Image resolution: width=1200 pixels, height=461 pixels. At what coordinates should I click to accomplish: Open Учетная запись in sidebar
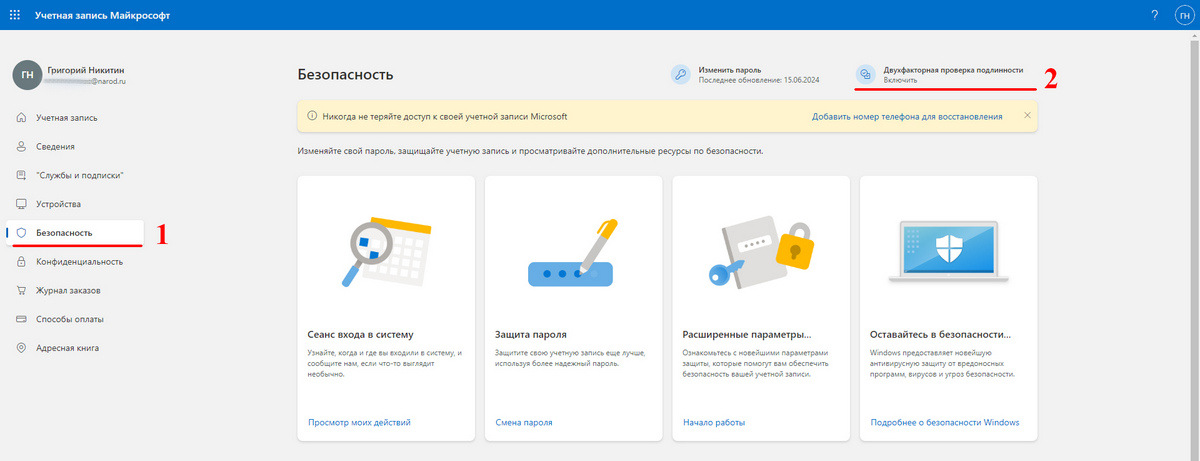coord(66,118)
